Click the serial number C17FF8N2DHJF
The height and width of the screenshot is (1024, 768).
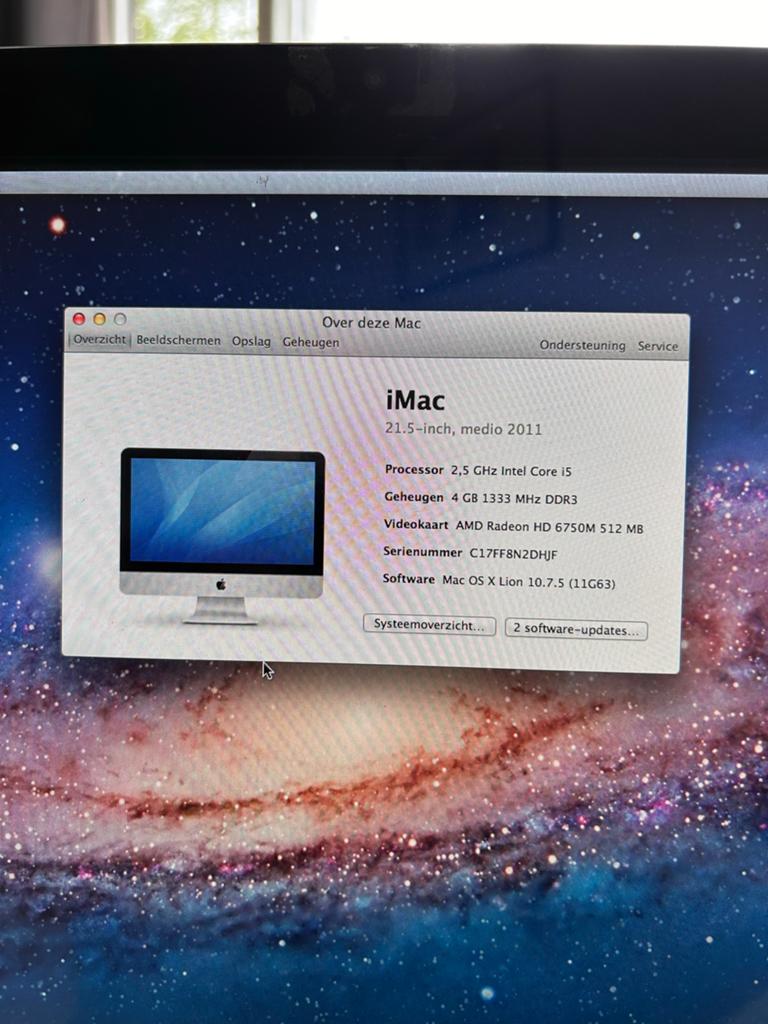point(513,554)
